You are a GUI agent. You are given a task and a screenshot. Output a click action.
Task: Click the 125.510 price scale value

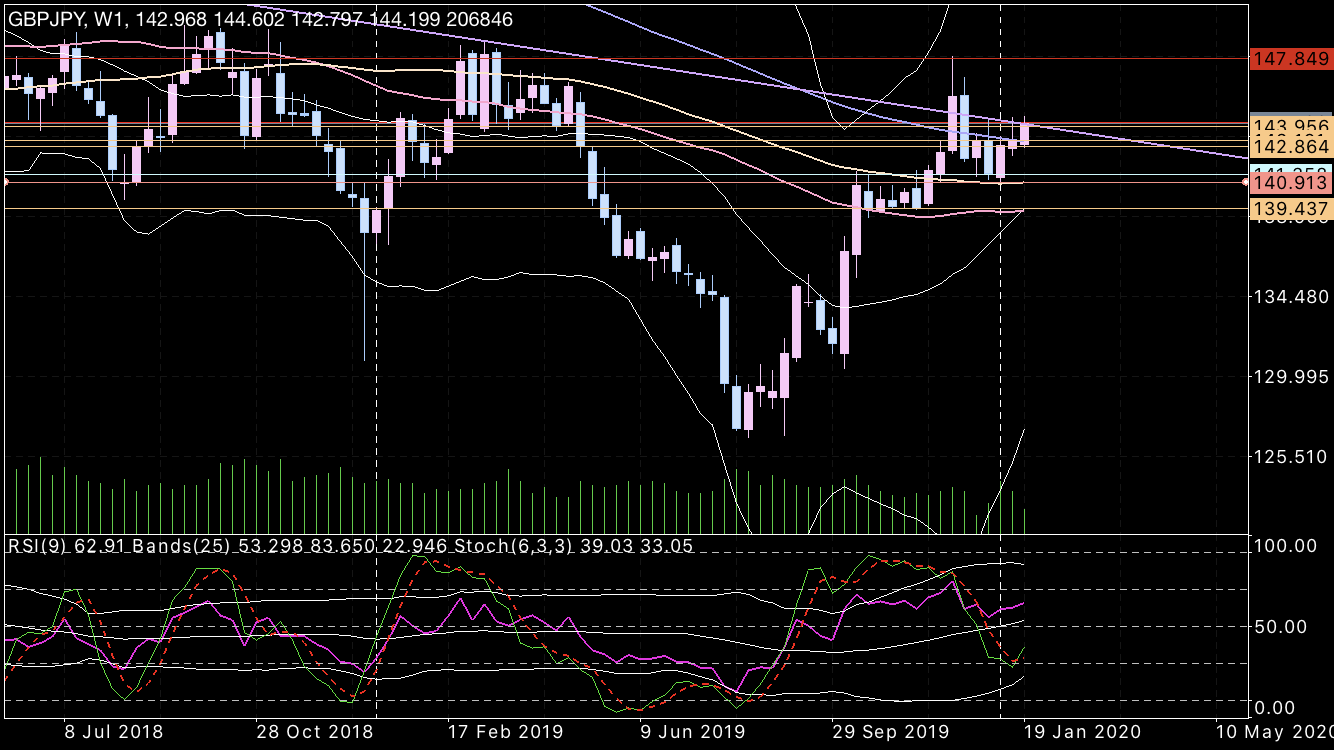click(1292, 457)
